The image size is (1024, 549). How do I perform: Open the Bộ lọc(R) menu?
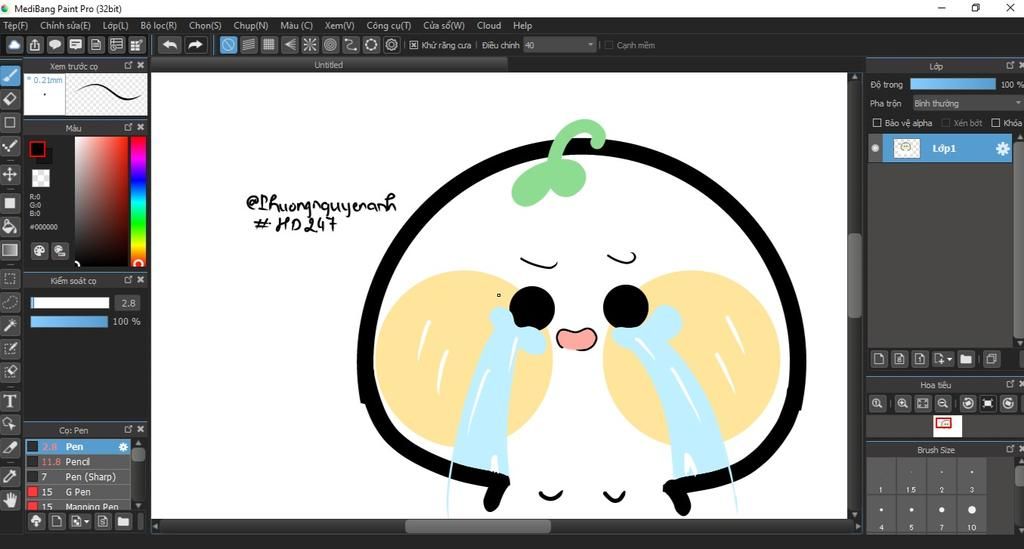point(159,25)
